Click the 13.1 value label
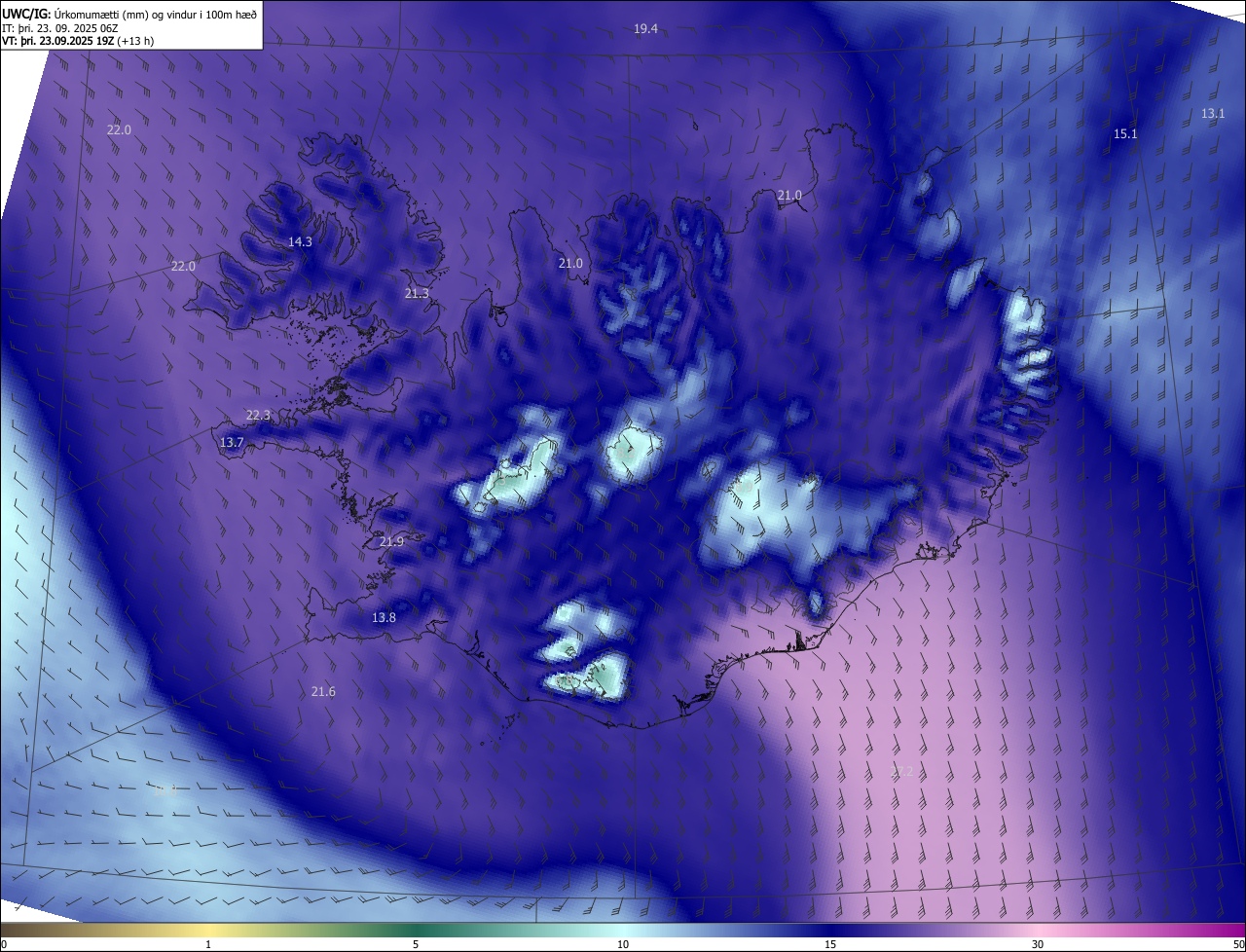The width and height of the screenshot is (1246, 952). coord(1213,114)
